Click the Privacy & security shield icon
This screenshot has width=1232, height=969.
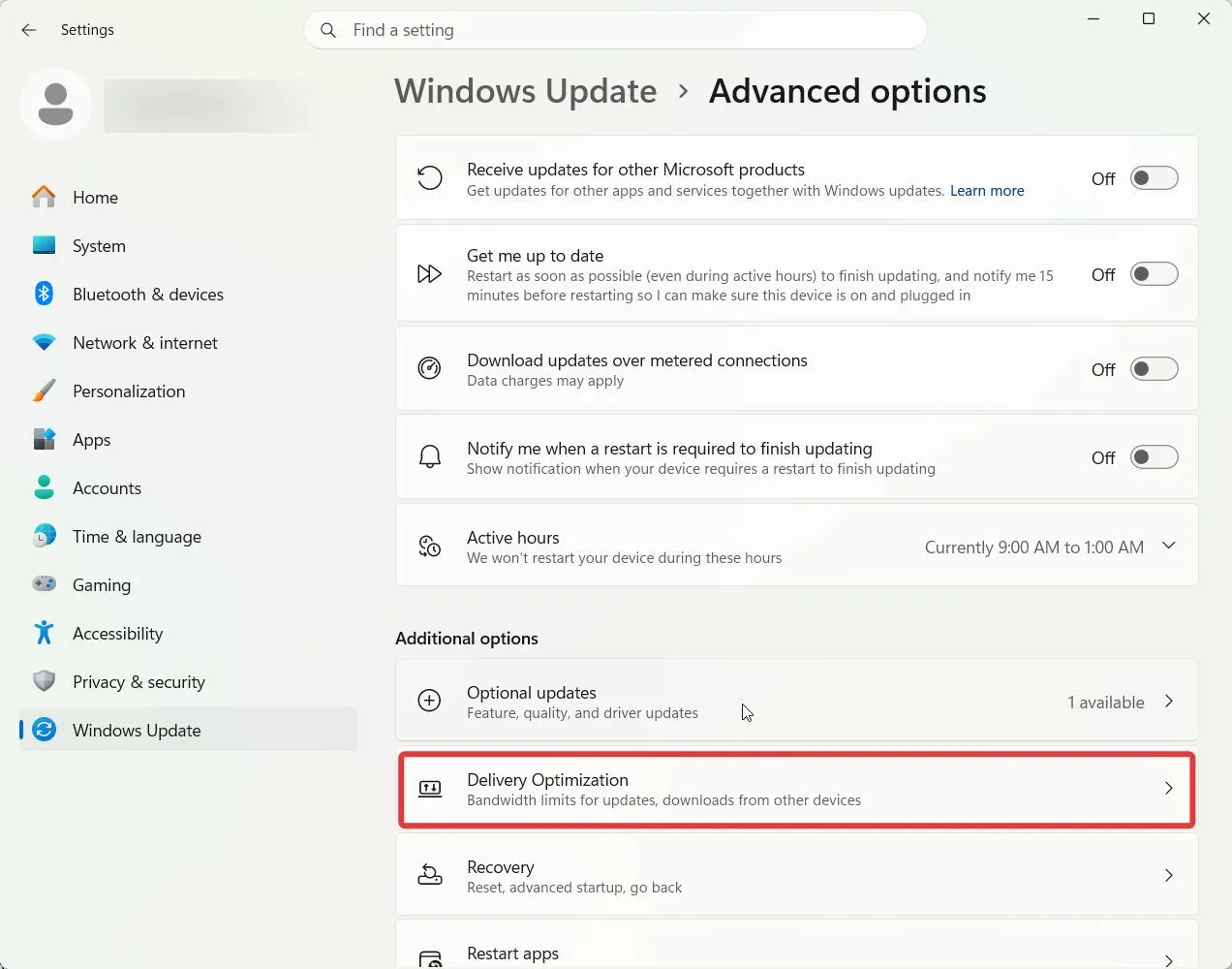pos(44,681)
